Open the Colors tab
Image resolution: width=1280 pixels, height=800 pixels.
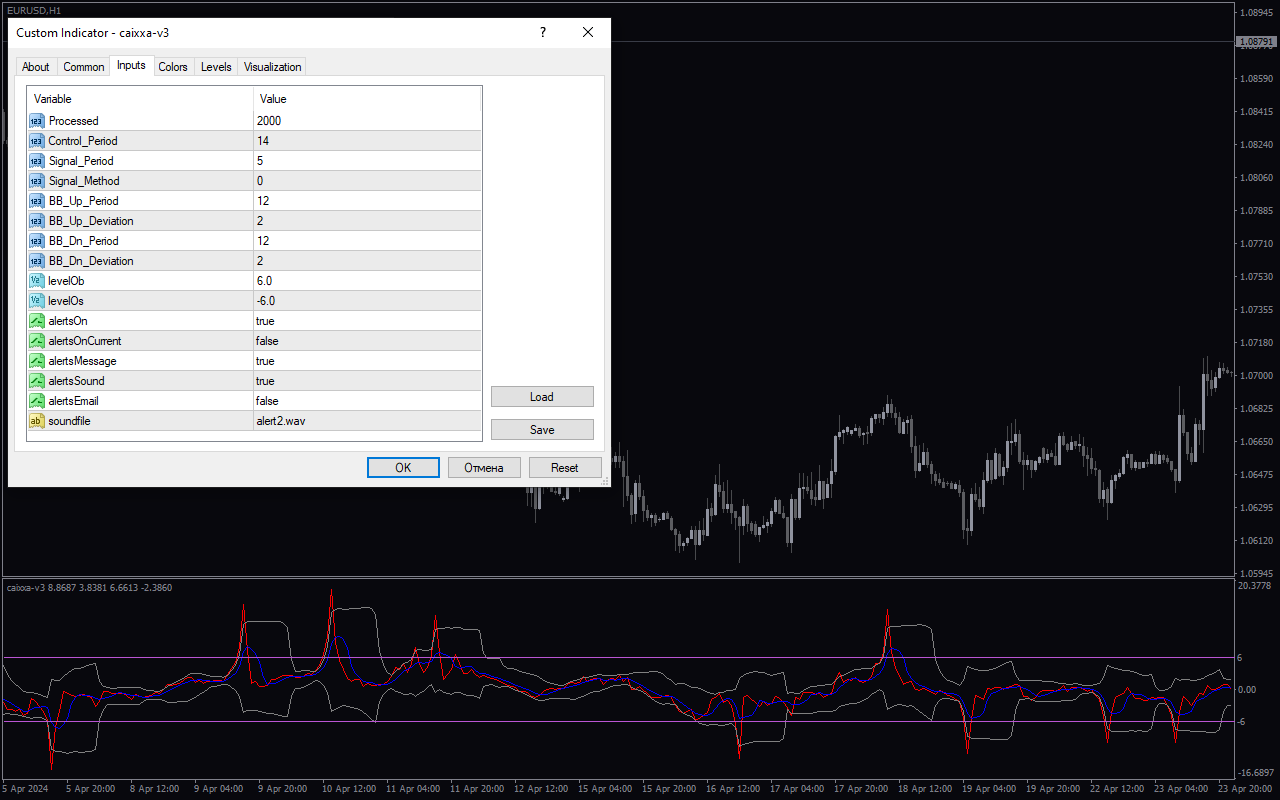pyautogui.click(x=173, y=67)
